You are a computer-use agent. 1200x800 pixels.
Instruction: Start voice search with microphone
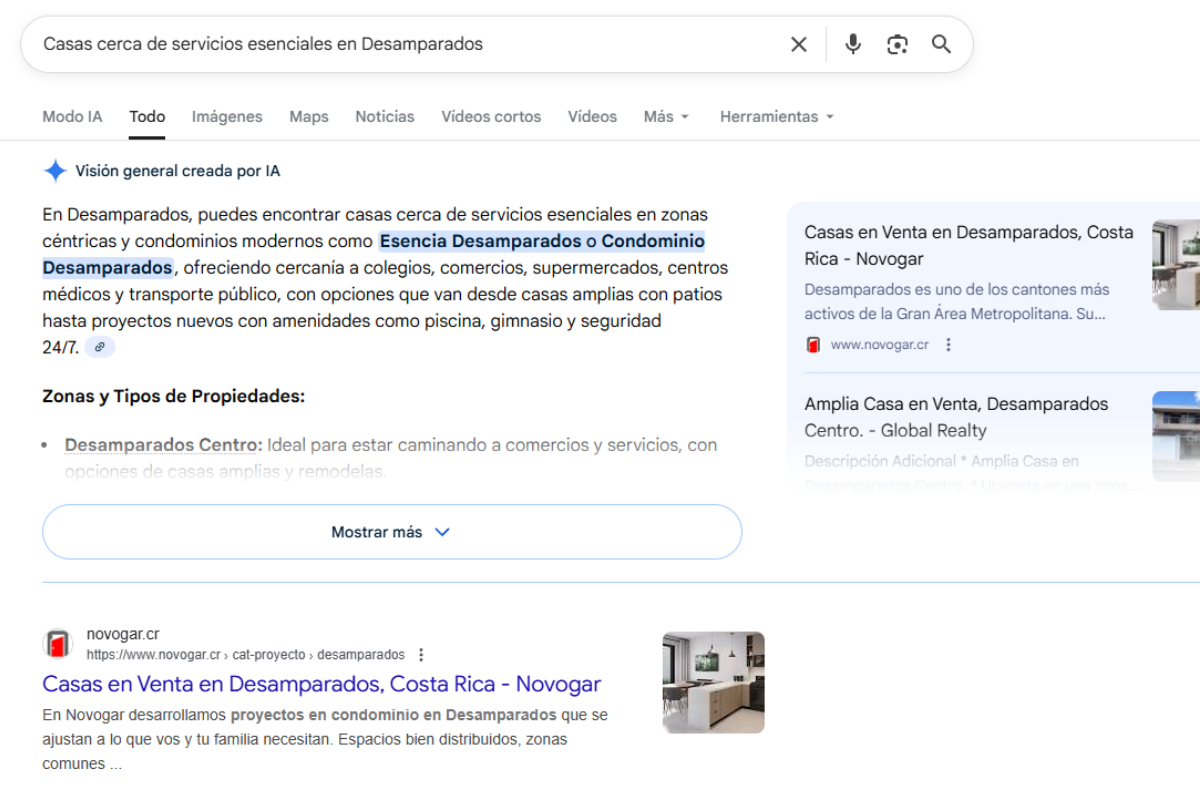coord(852,44)
